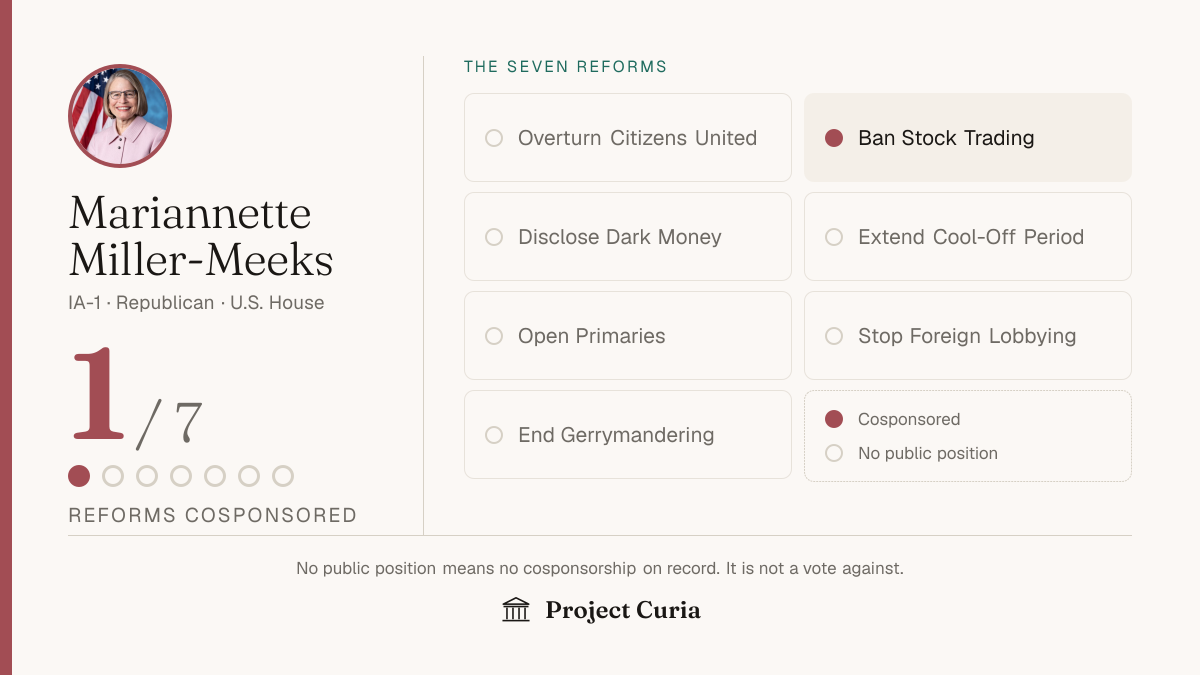Click the Project Curia logo text
The height and width of the screenshot is (675, 1200).
pos(623,611)
